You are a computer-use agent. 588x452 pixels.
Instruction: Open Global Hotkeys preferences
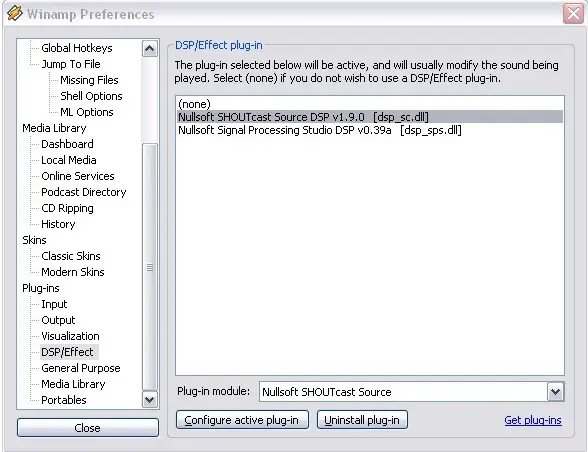[x=76, y=48]
